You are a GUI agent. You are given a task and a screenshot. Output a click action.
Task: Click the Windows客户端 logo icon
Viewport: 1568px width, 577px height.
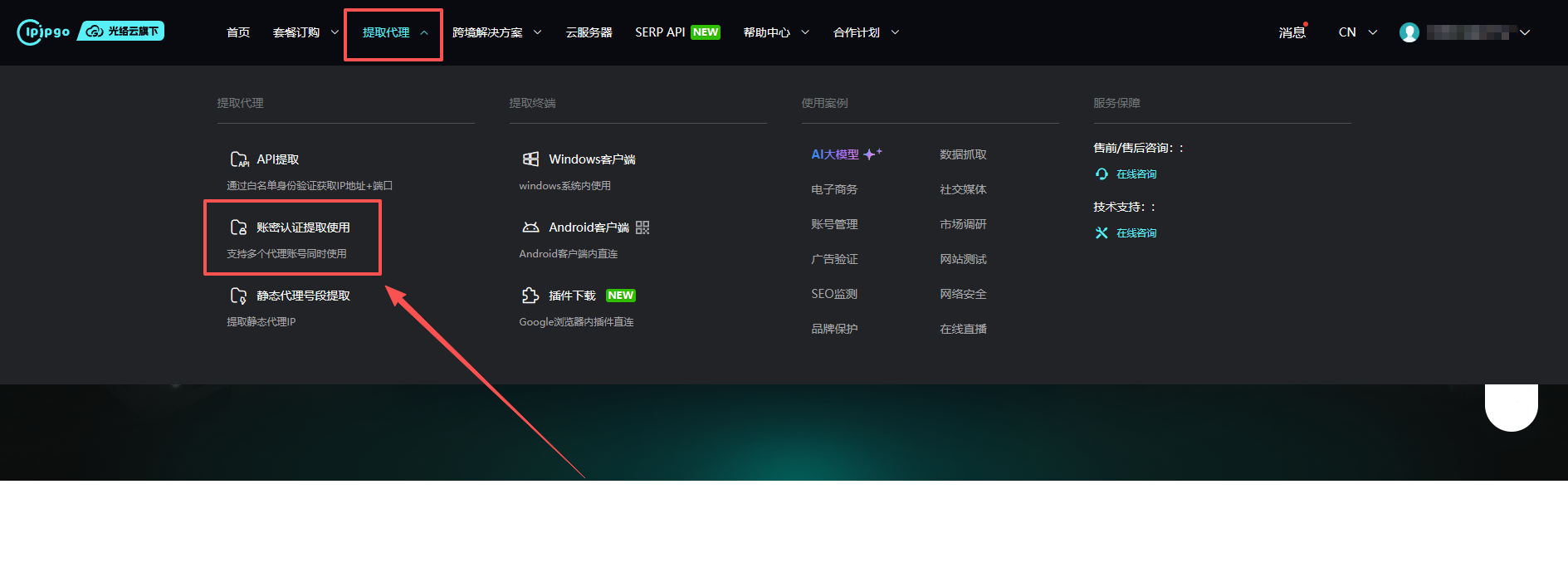[x=530, y=159]
